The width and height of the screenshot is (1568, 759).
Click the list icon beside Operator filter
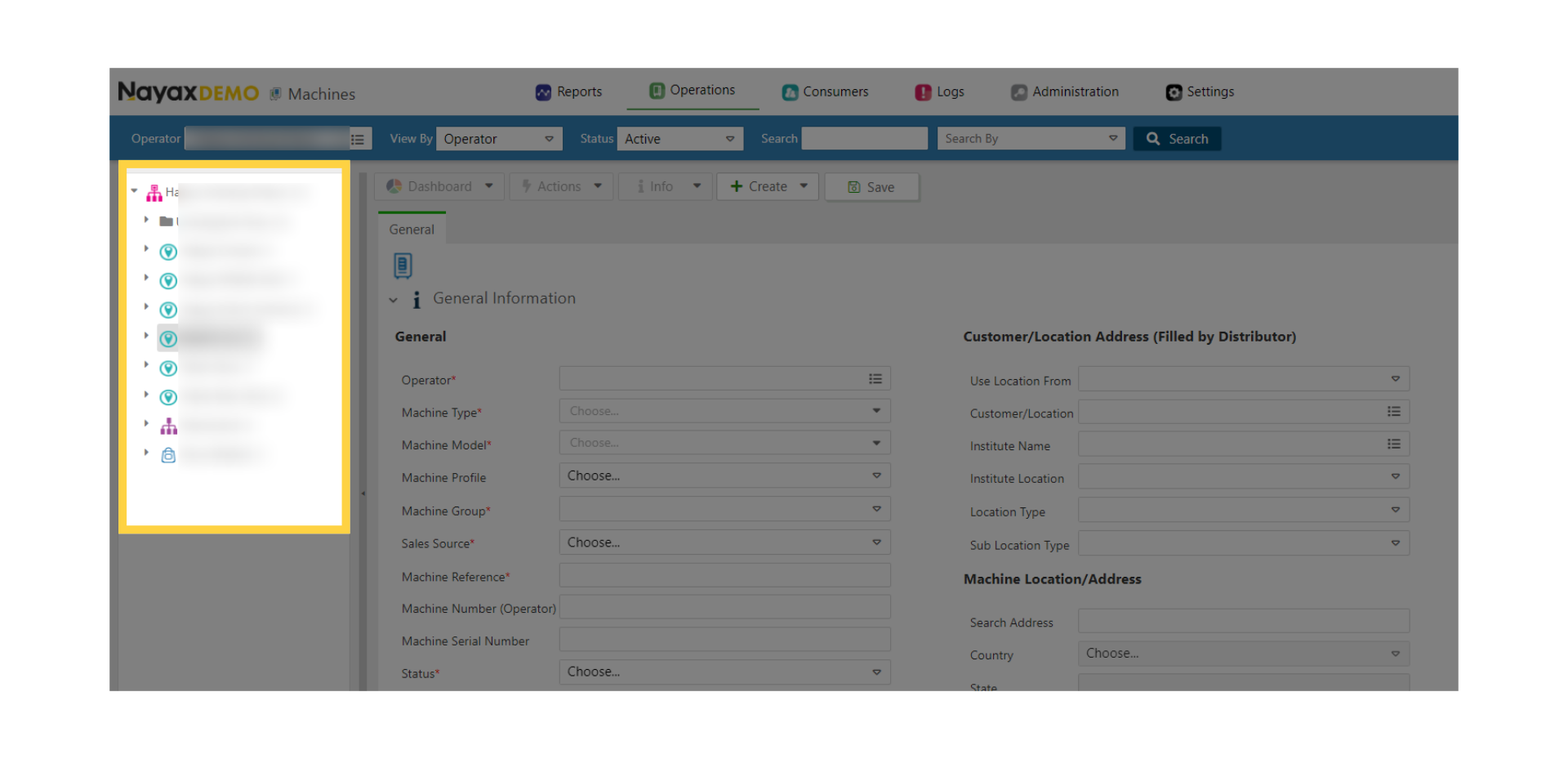tap(358, 139)
